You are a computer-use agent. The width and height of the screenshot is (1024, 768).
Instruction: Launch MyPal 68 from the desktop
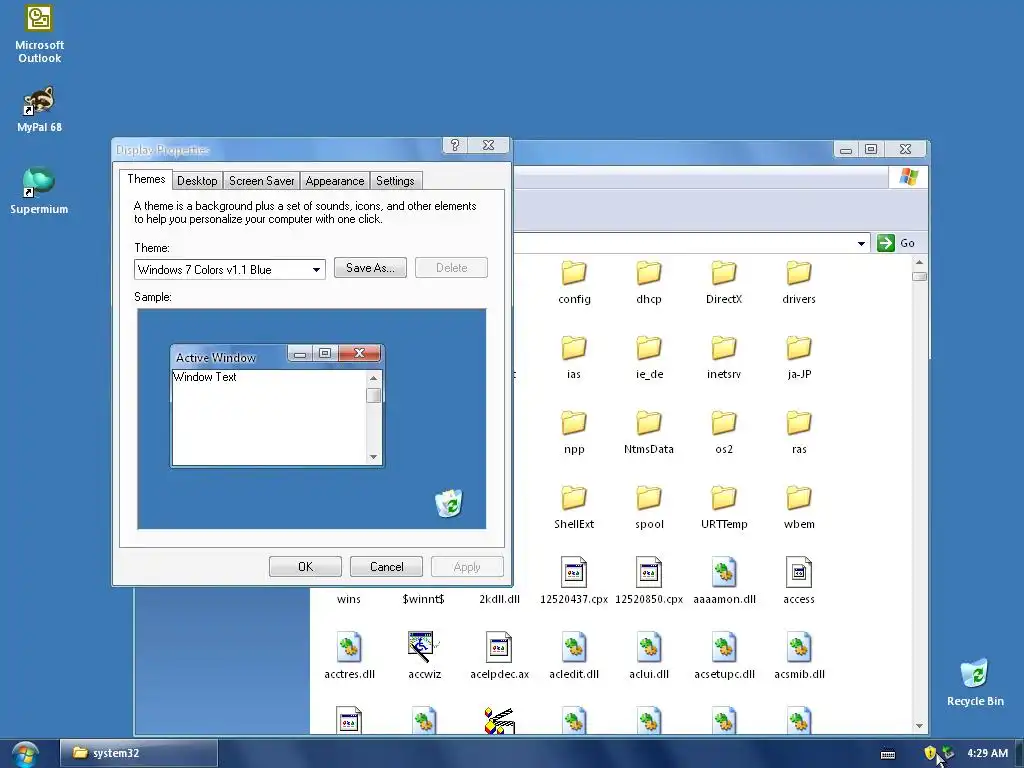[39, 109]
